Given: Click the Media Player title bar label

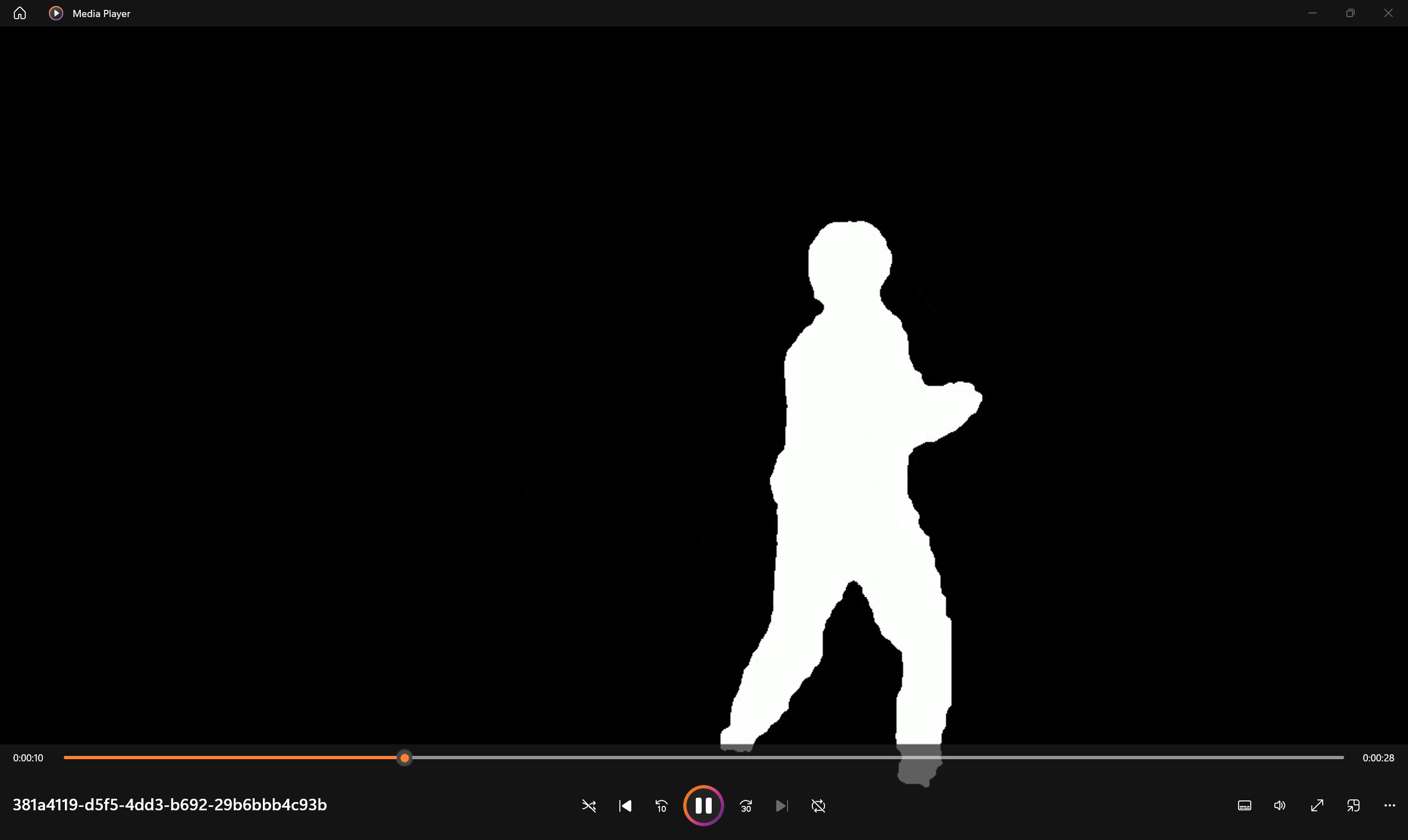Looking at the screenshot, I should [101, 13].
